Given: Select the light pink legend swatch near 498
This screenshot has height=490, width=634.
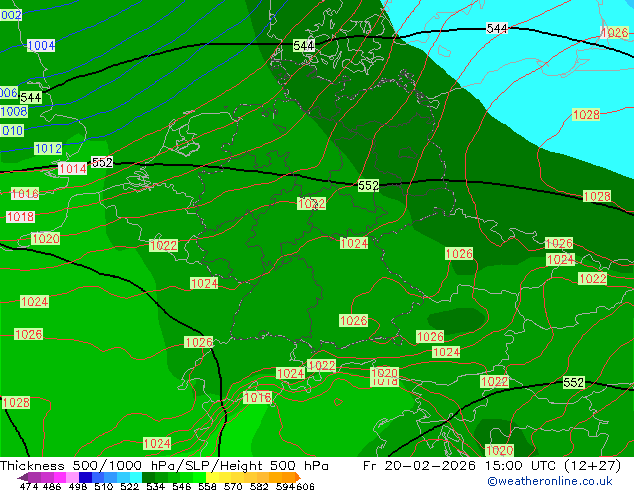Looking at the screenshot, I should (x=72, y=477).
